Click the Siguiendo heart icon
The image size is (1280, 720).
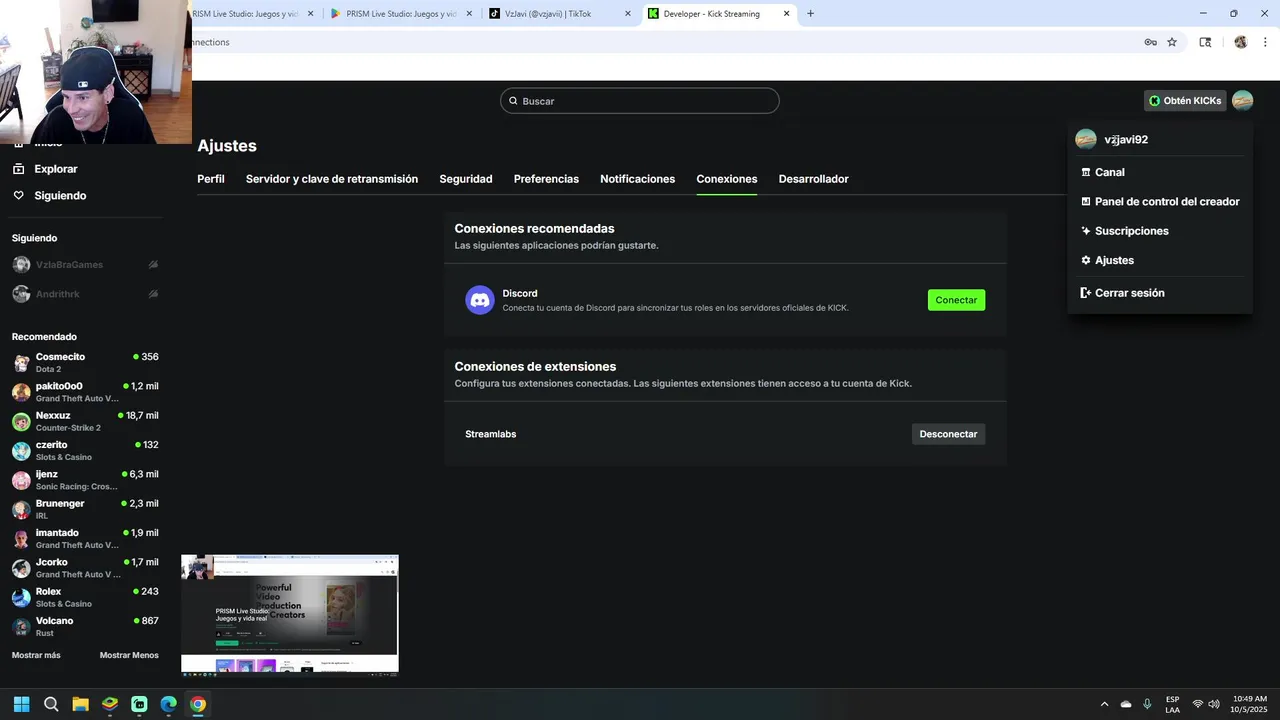(x=18, y=196)
